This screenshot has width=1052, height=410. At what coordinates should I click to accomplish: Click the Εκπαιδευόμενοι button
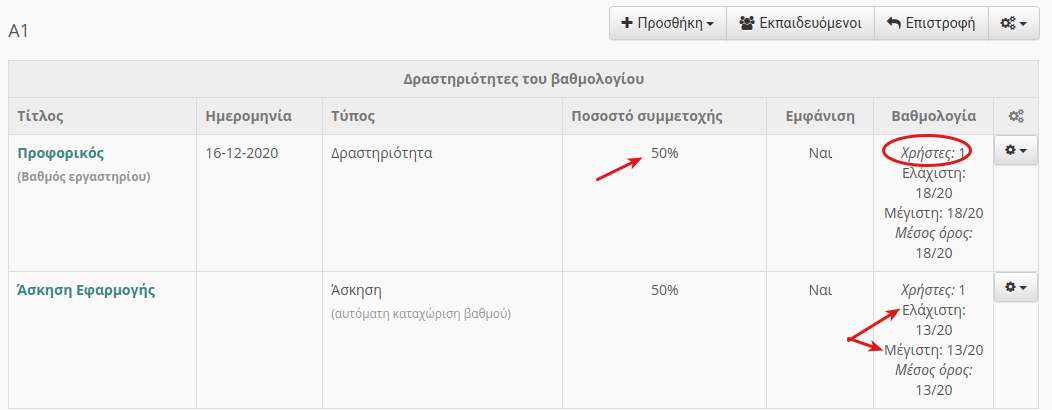point(800,23)
